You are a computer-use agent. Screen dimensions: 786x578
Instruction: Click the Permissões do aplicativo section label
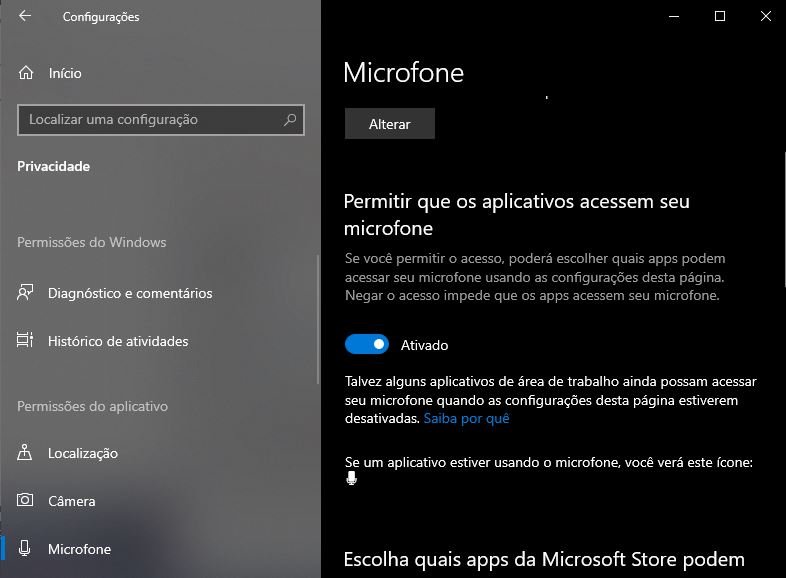tap(93, 406)
